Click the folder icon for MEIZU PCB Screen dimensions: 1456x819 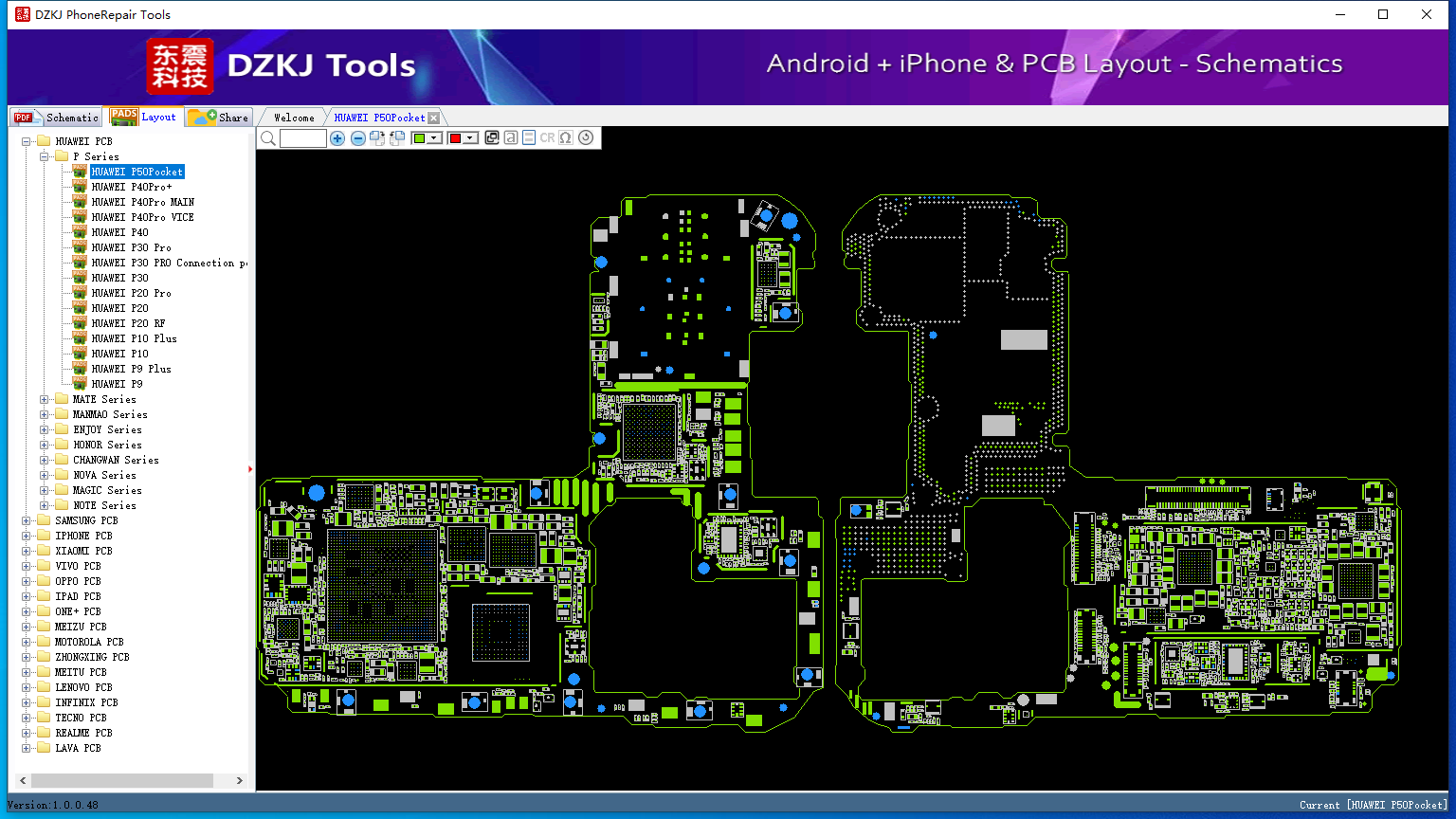44,627
